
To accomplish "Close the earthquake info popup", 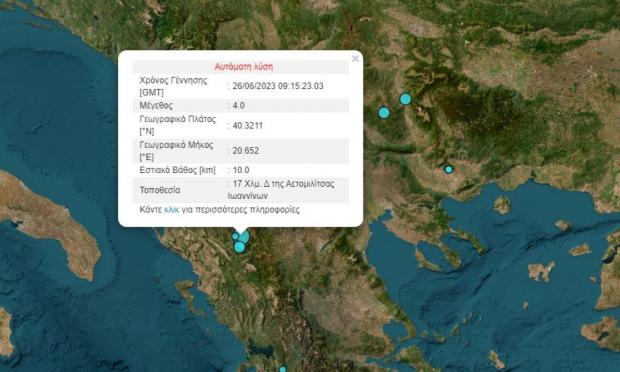I will [355, 59].
